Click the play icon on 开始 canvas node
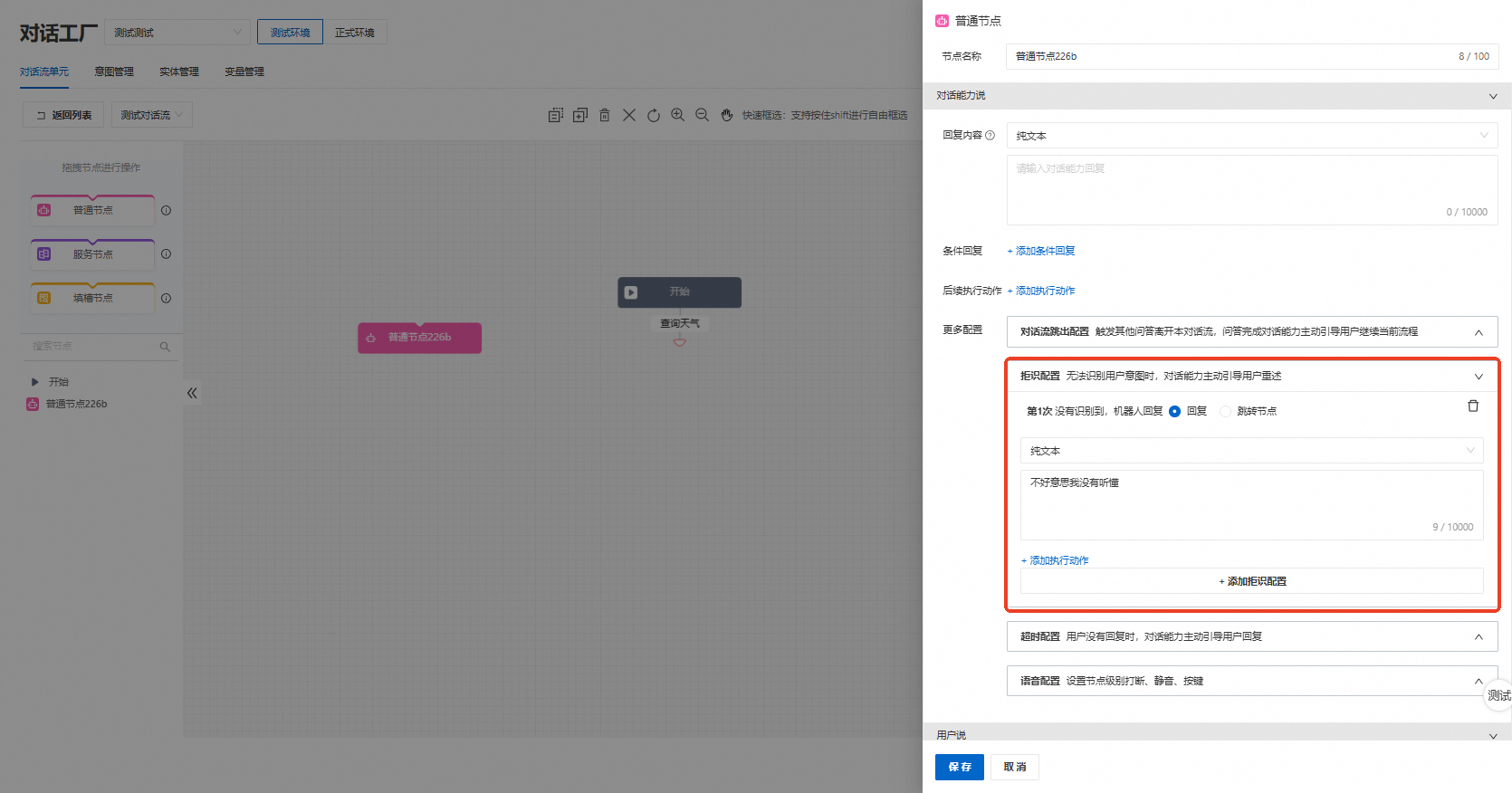Viewport: 1512px width, 793px height. coord(631,292)
